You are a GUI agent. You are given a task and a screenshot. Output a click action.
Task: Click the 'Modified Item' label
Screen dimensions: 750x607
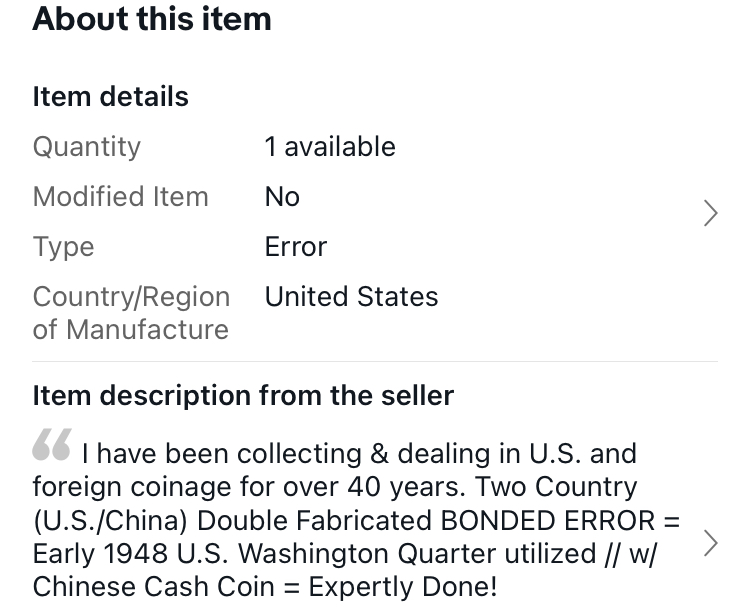coord(121,197)
